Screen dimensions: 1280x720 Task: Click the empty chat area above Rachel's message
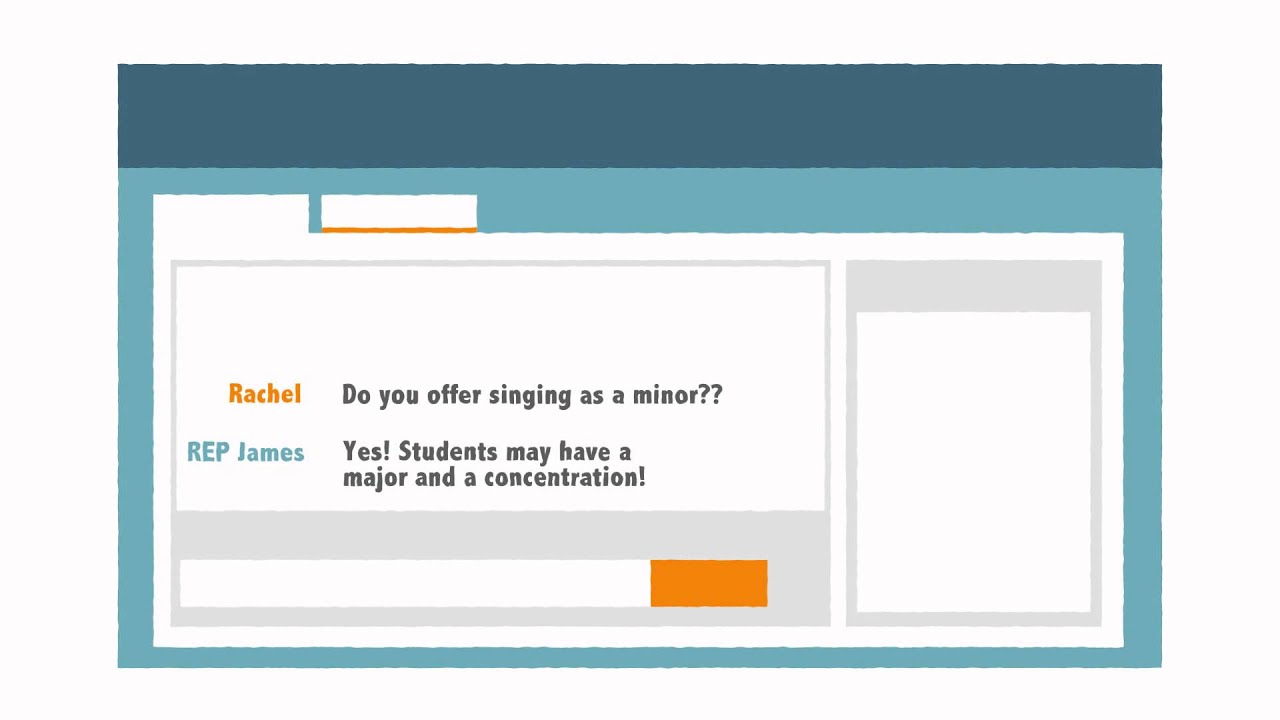pyautogui.click(x=500, y=315)
